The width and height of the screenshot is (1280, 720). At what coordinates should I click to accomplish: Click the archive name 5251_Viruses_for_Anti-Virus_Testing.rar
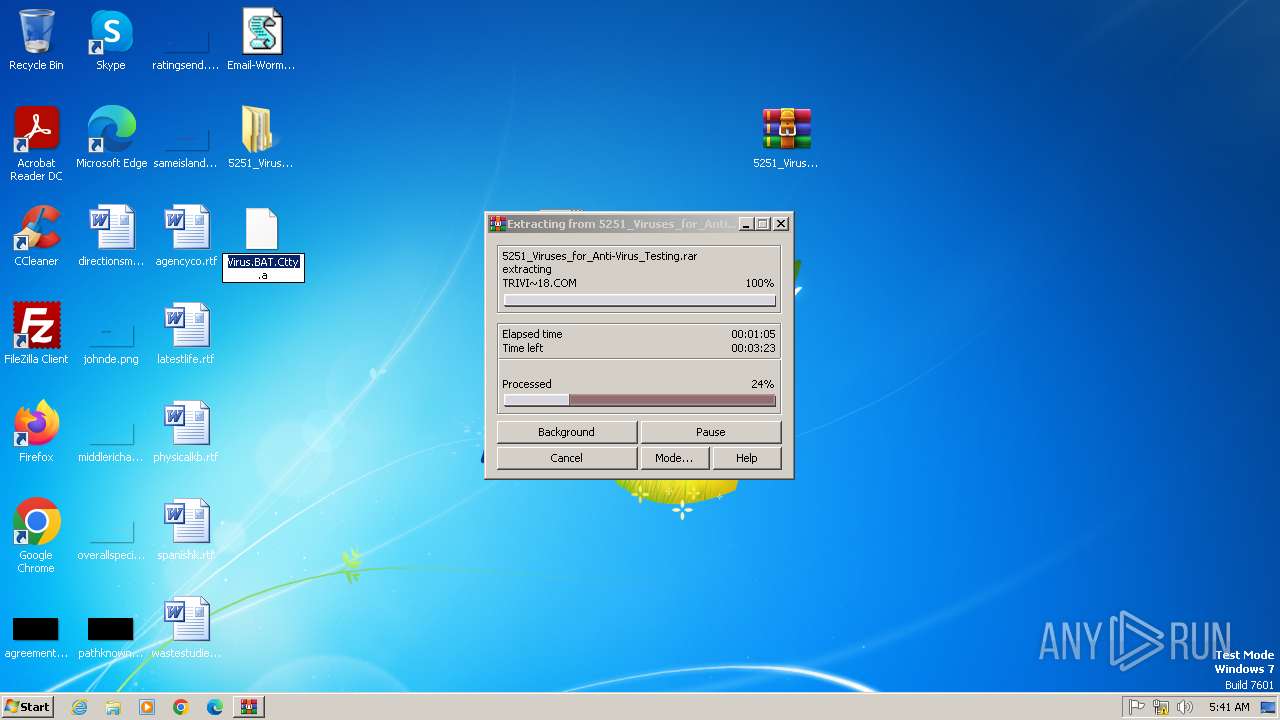click(600, 256)
